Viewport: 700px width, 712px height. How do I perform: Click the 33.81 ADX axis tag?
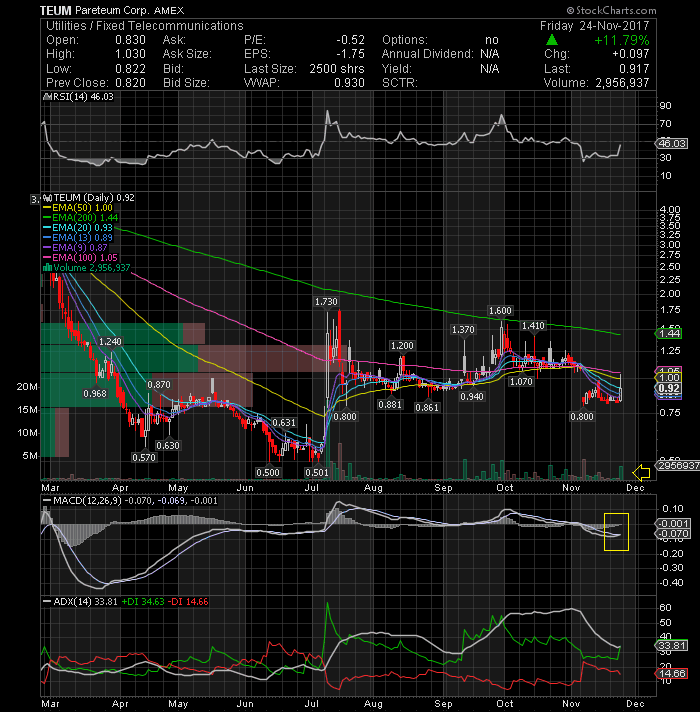coord(672,646)
